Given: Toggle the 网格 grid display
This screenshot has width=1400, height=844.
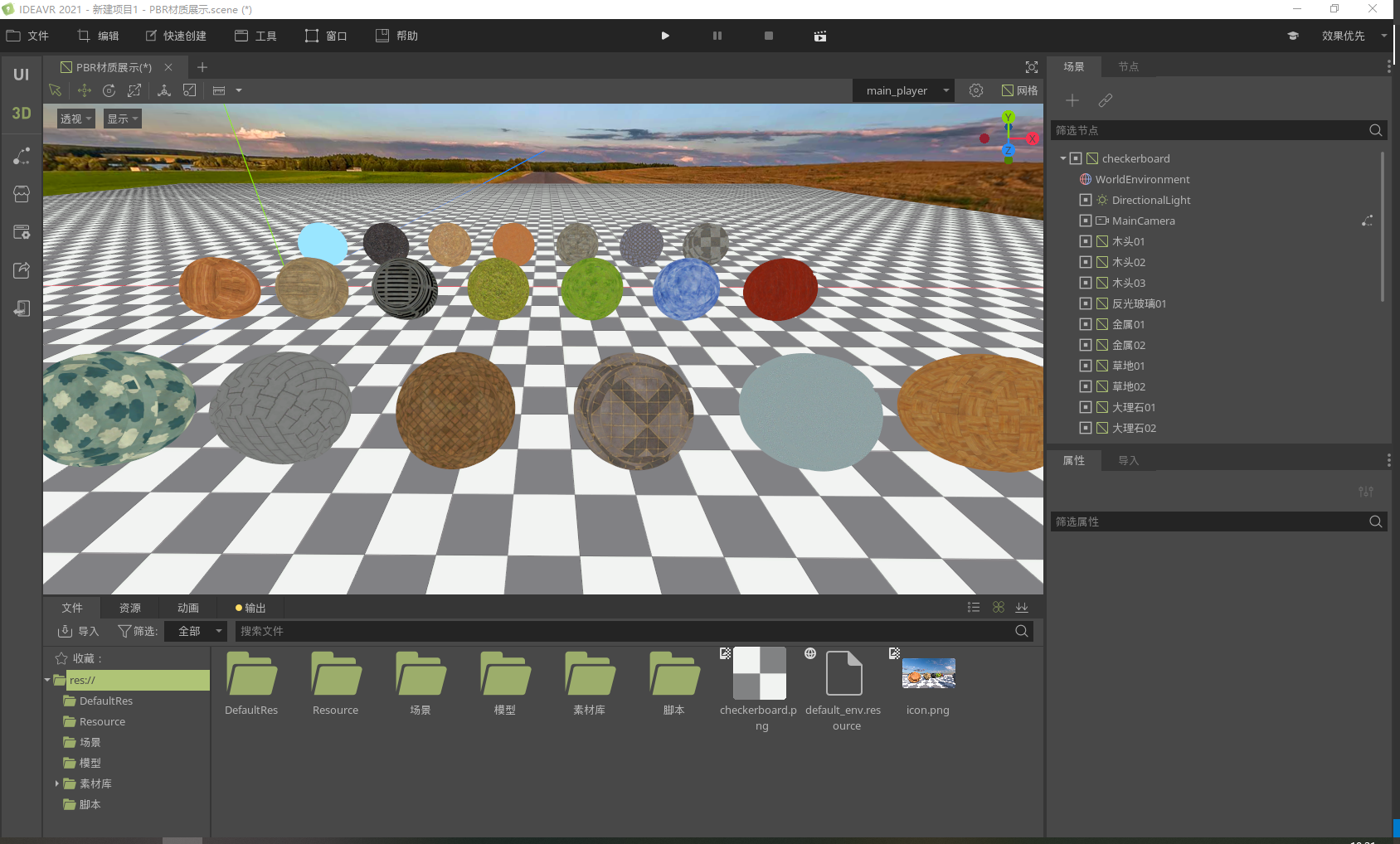Looking at the screenshot, I should (x=1019, y=90).
